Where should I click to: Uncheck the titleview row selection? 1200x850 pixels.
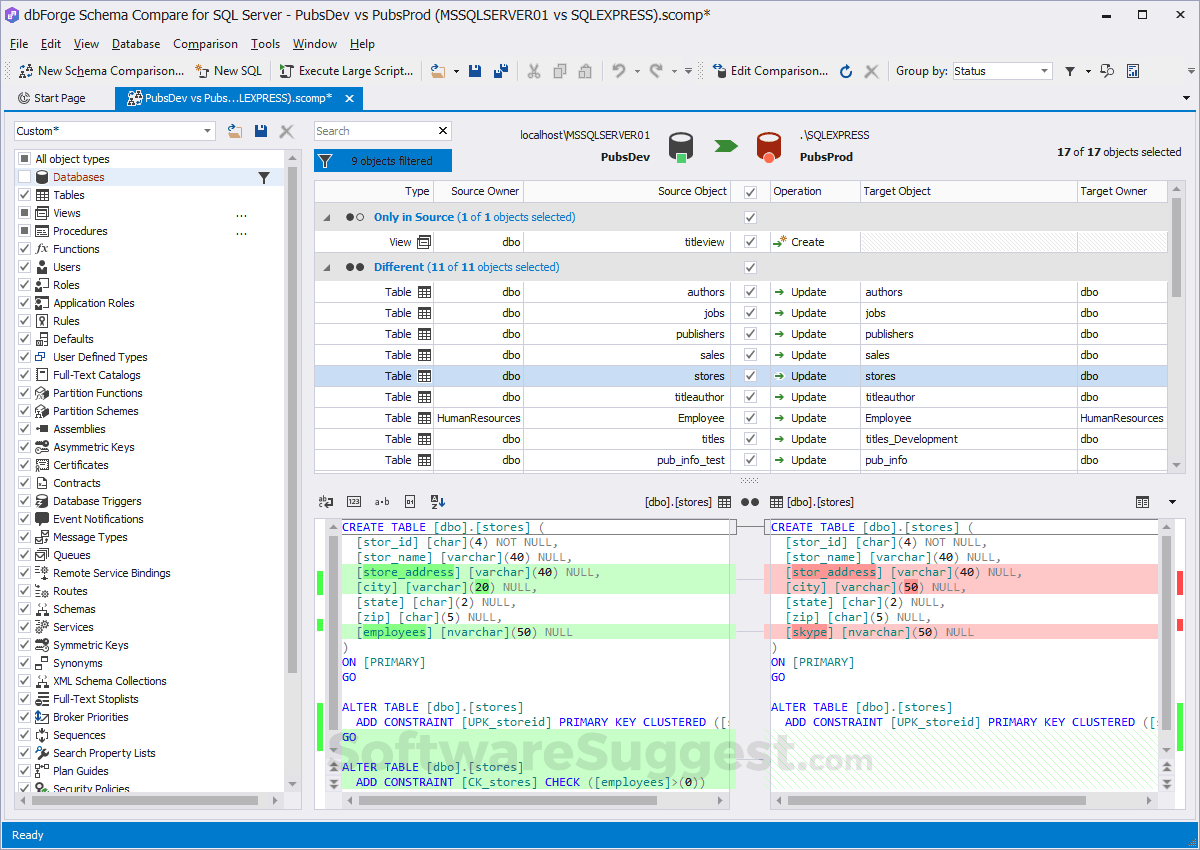click(750, 241)
